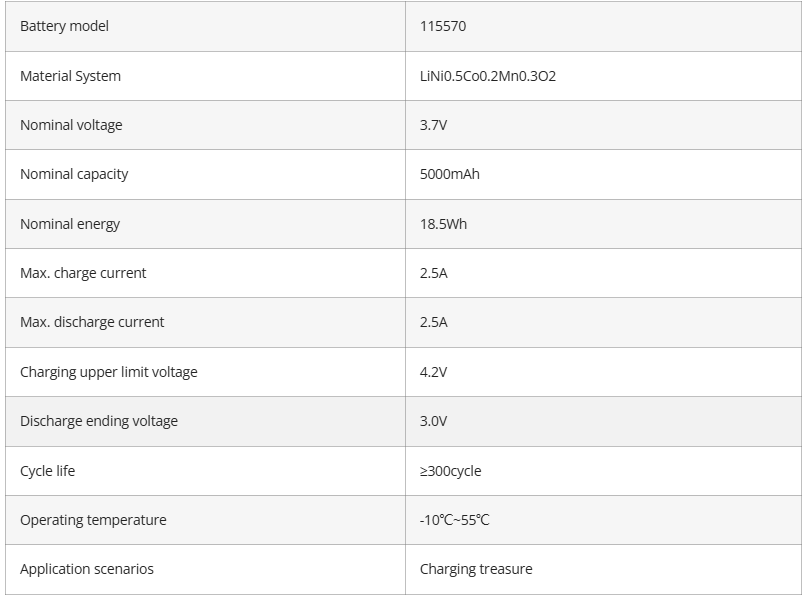This screenshot has width=805, height=597.
Task: Click the Max. discharge current label
Action: click(92, 322)
